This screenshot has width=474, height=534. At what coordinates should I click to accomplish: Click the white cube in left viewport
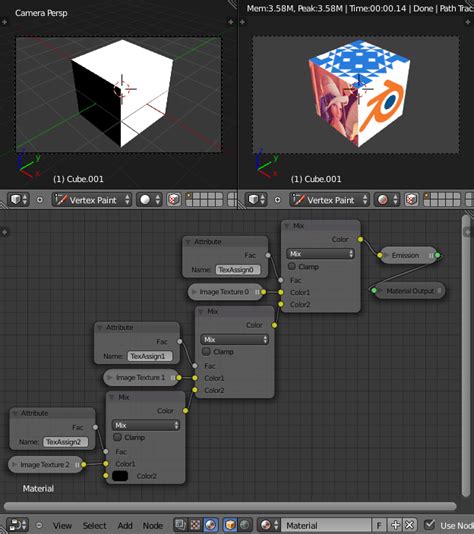click(123, 93)
